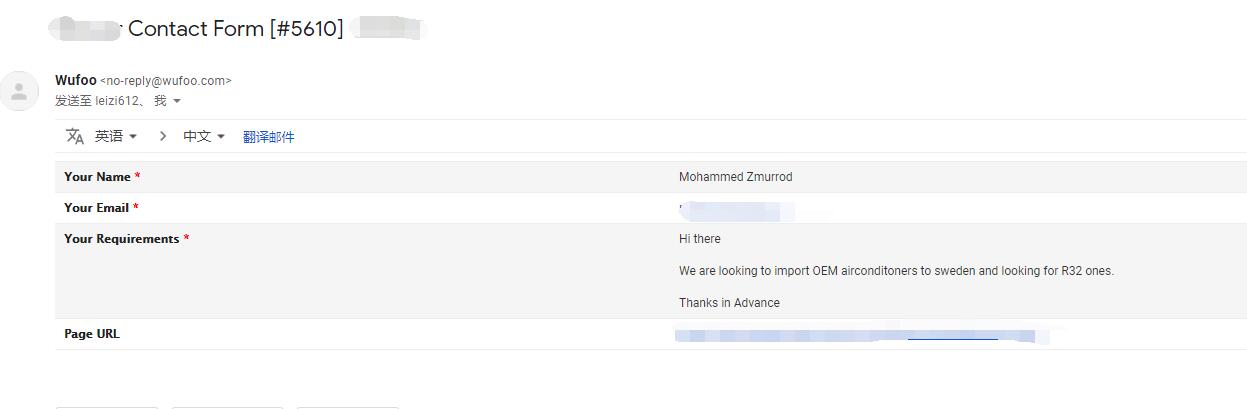
Task: Click the Wufoo sender name
Action: point(76,80)
